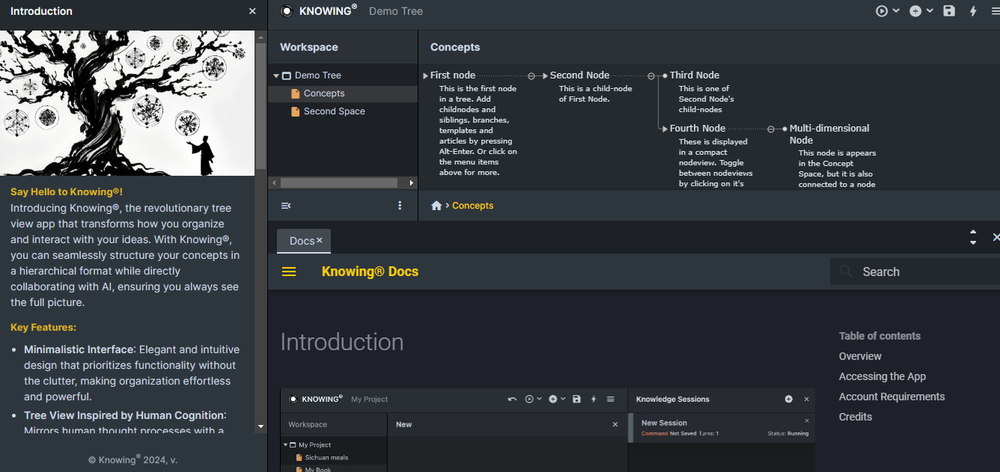Viewport: 1000px width, 472px height.
Task: Open the dropdown arrow next to plus
Action: point(929,11)
